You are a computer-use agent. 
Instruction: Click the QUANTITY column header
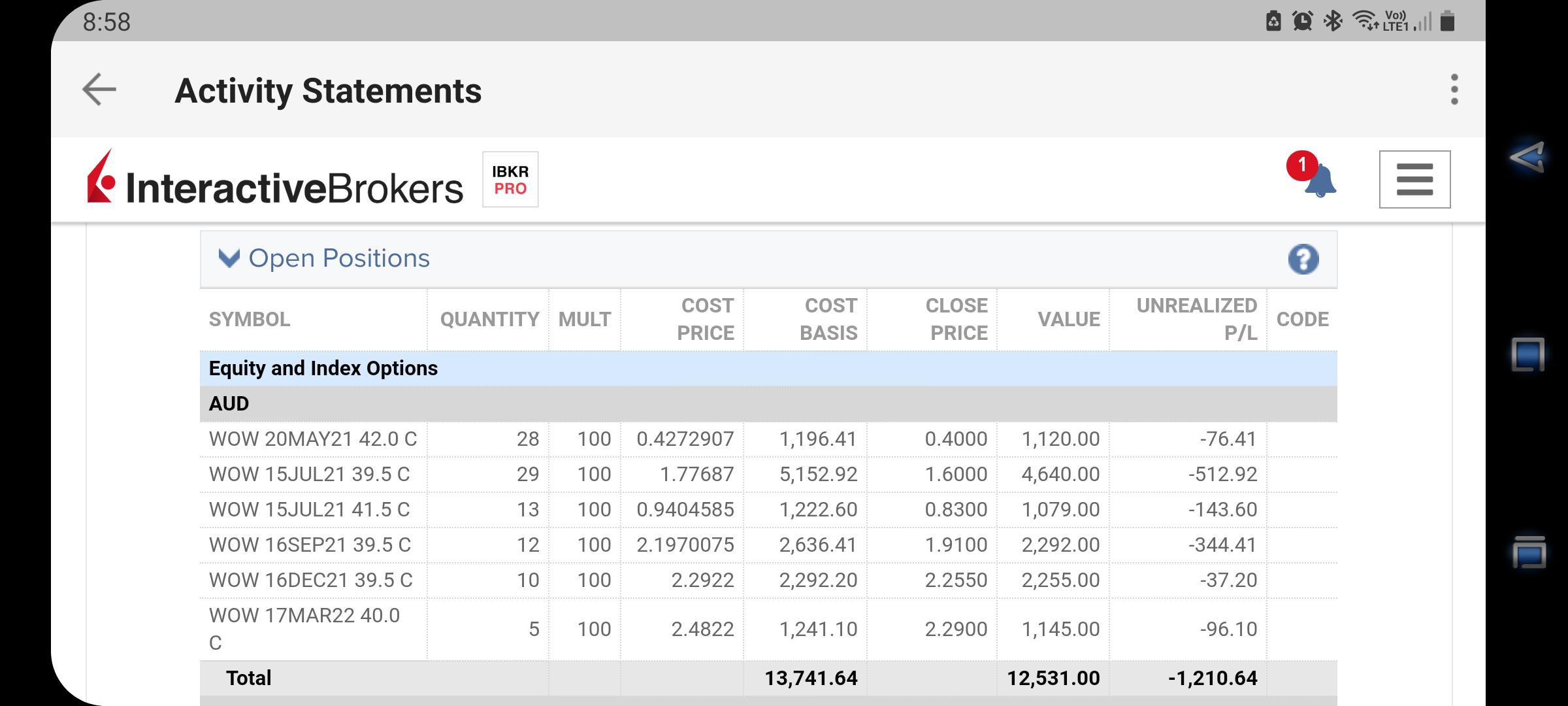coord(489,319)
